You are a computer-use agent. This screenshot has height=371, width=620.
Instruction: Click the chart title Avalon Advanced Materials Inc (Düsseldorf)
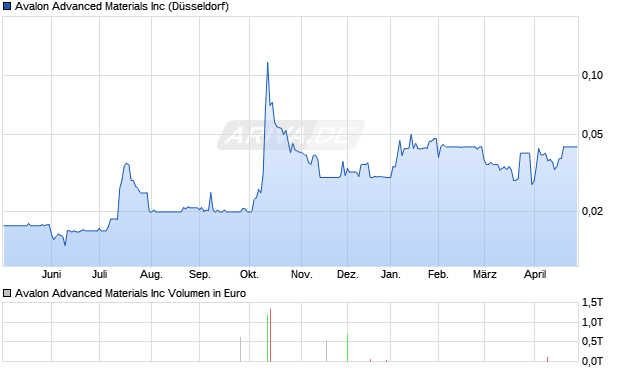(x=122, y=7)
